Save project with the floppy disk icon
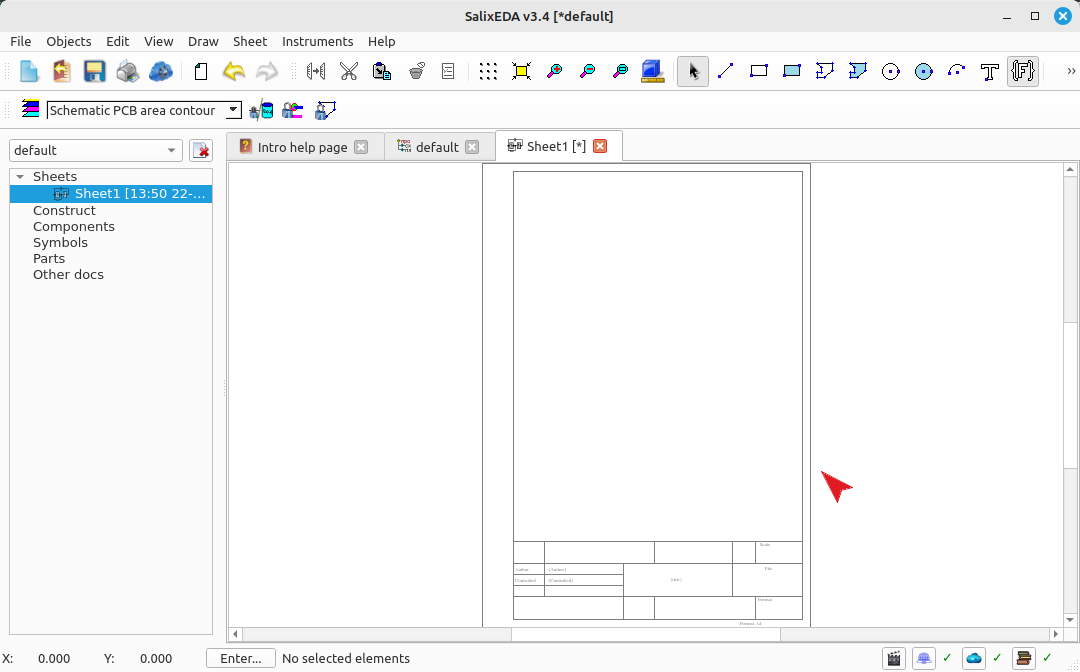1080x672 pixels. [94, 71]
